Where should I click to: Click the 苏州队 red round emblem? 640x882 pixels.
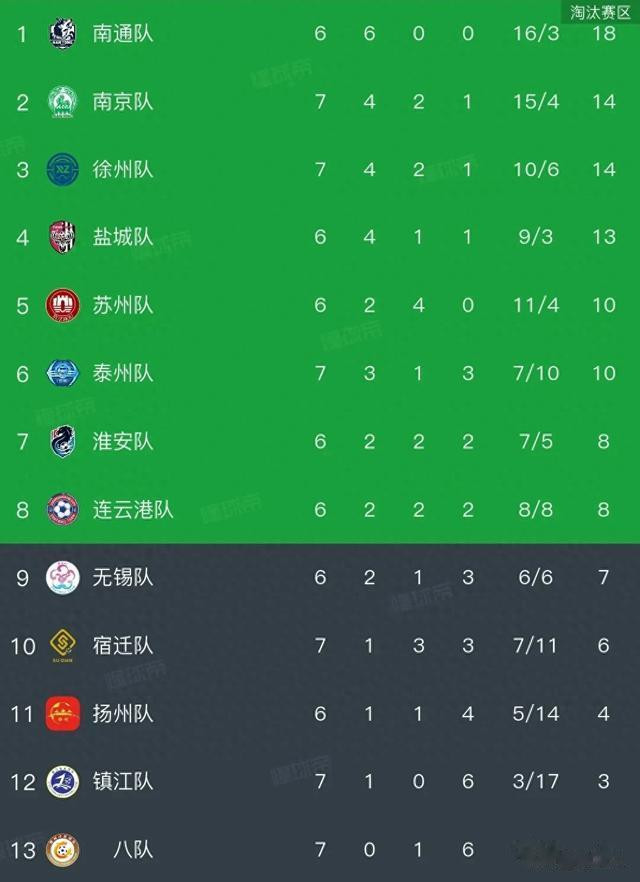coord(62,305)
